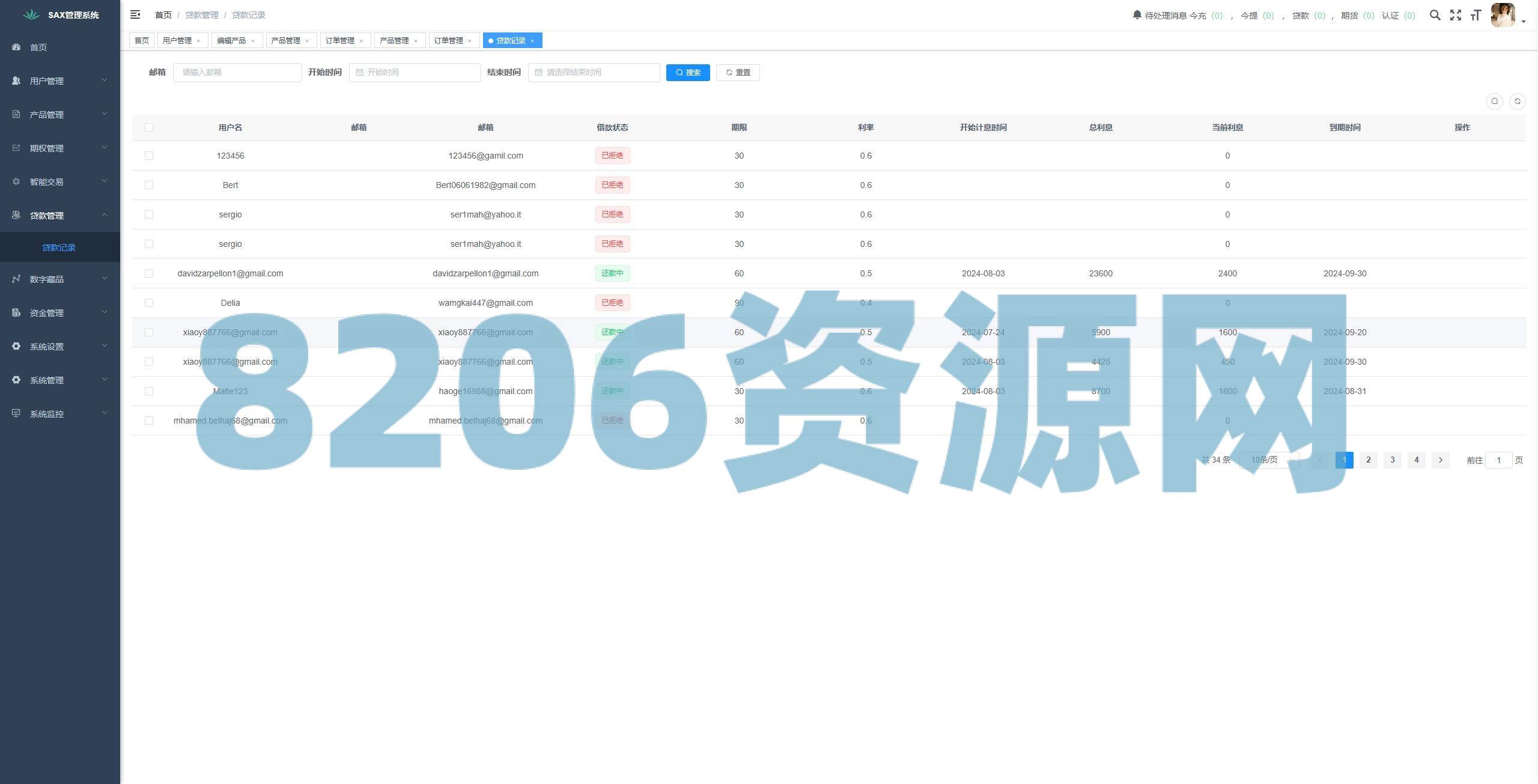Click the 邮箱 input field
The image size is (1538, 784).
pyautogui.click(x=237, y=73)
